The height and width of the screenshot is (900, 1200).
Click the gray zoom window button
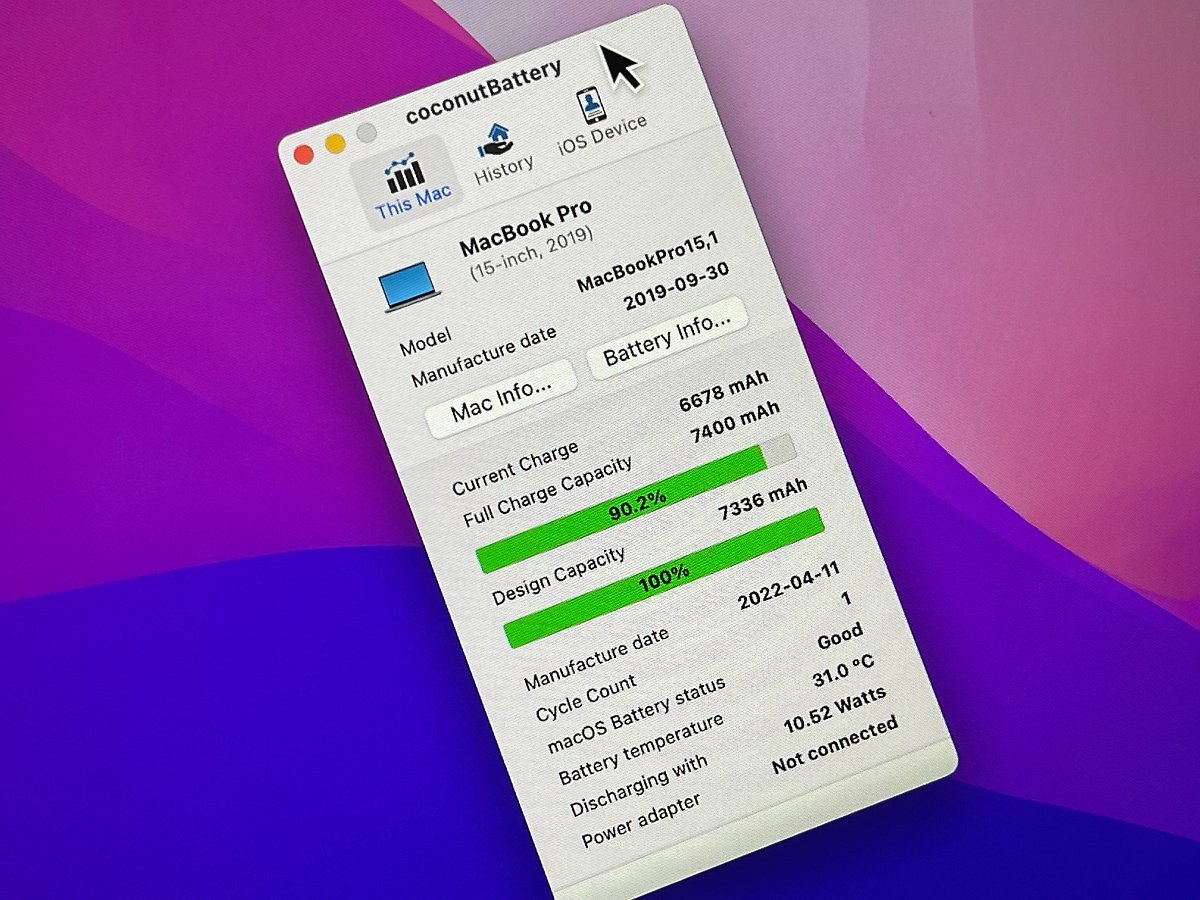[x=367, y=132]
